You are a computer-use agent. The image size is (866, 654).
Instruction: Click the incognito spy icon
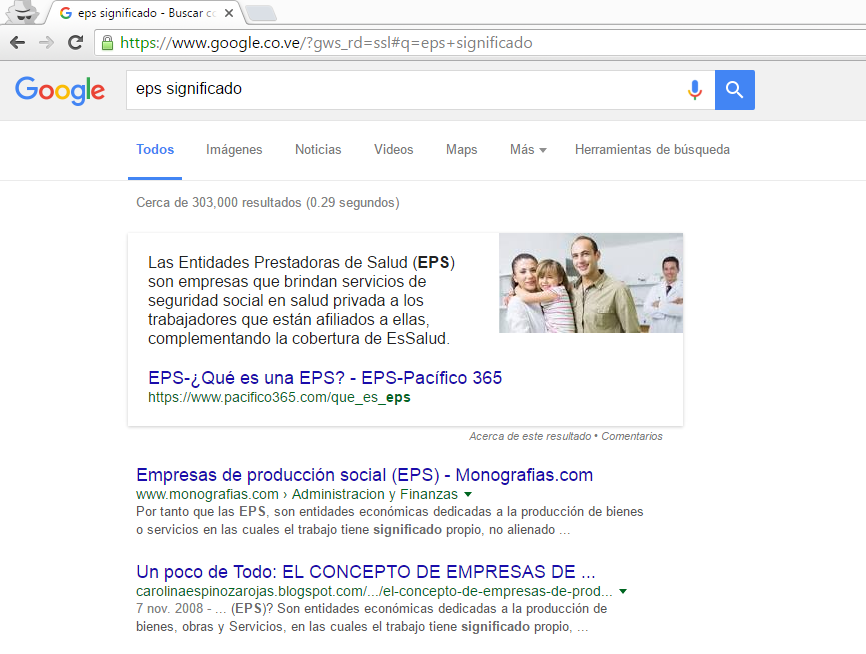point(23,12)
